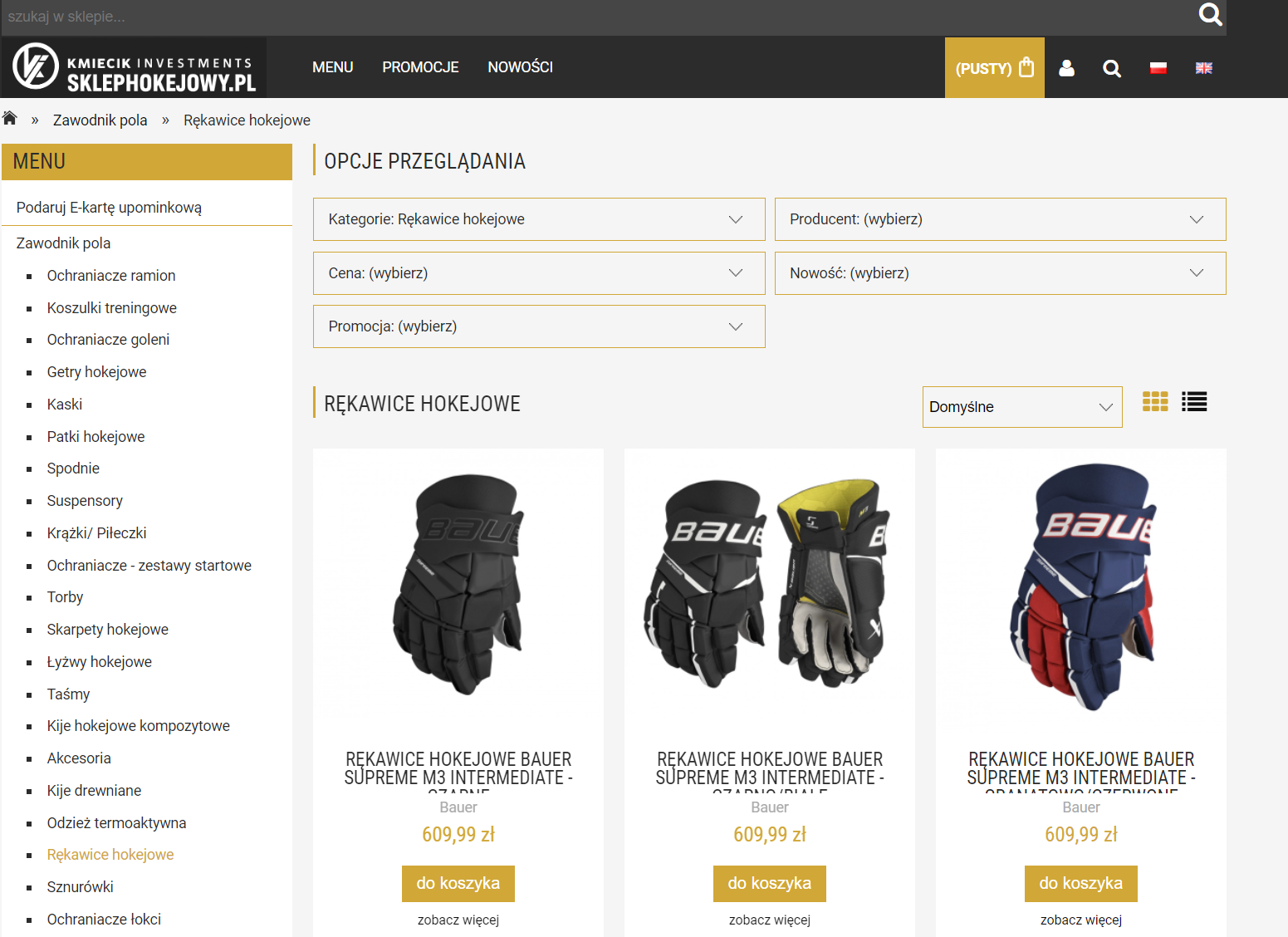Click the home icon in breadcrumb
Viewport: 1288px width, 937px height.
pos(10,119)
